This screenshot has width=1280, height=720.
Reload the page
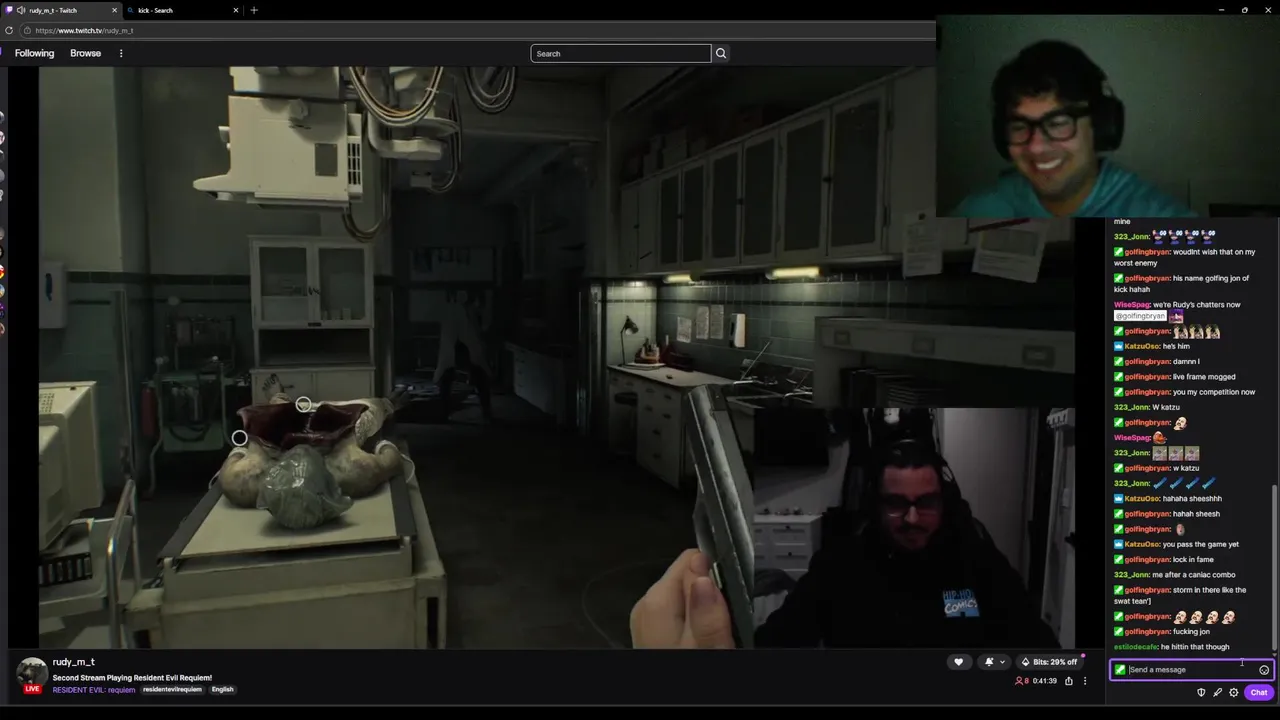click(9, 30)
